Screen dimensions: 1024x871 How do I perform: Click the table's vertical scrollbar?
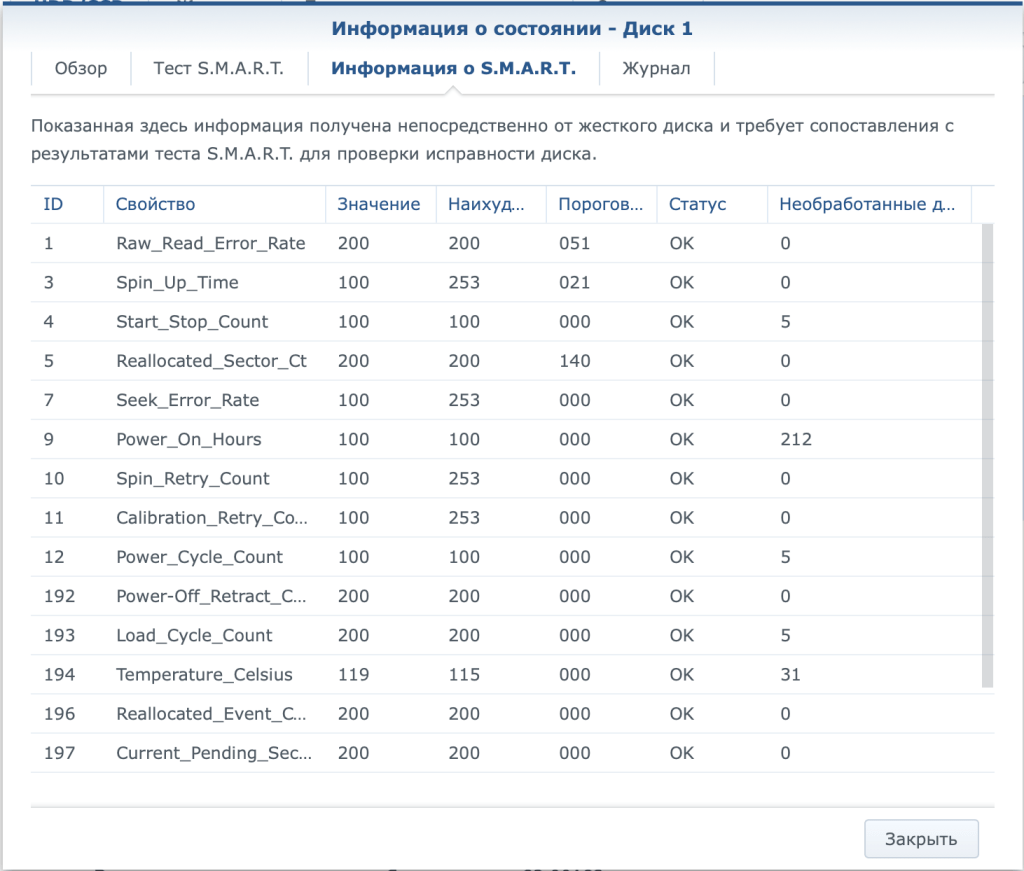click(987, 455)
